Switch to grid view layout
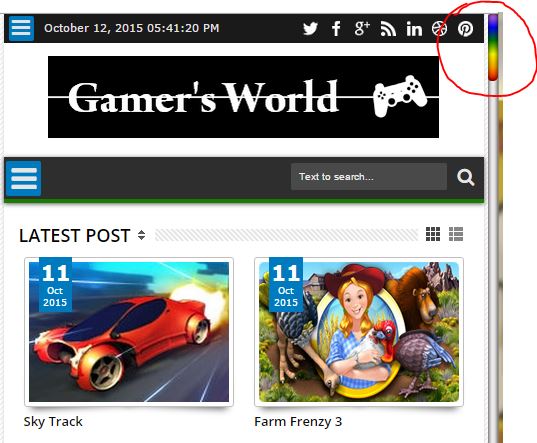The image size is (537, 443). [x=433, y=234]
